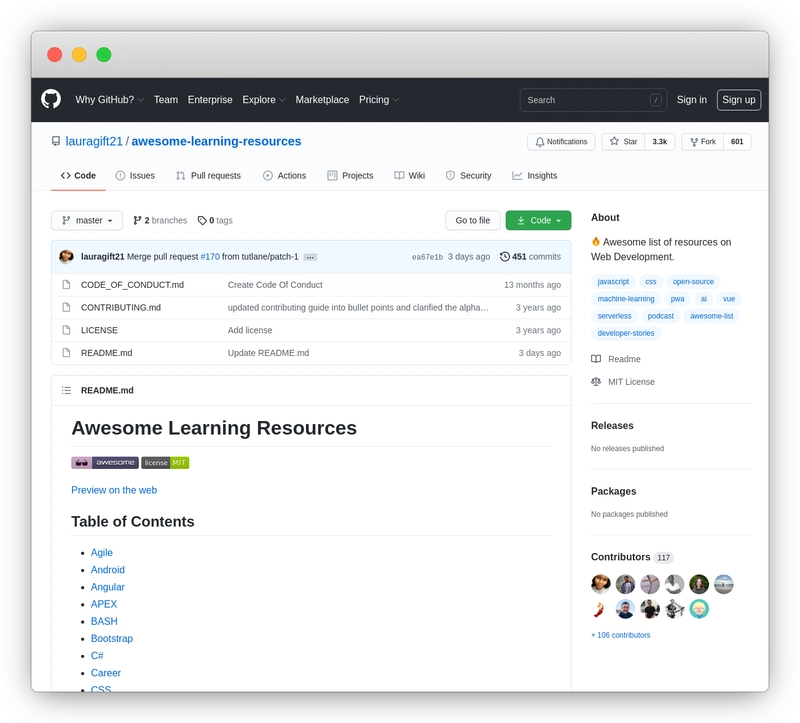View the Security tab
Image resolution: width=800 pixels, height=723 pixels.
(x=468, y=176)
